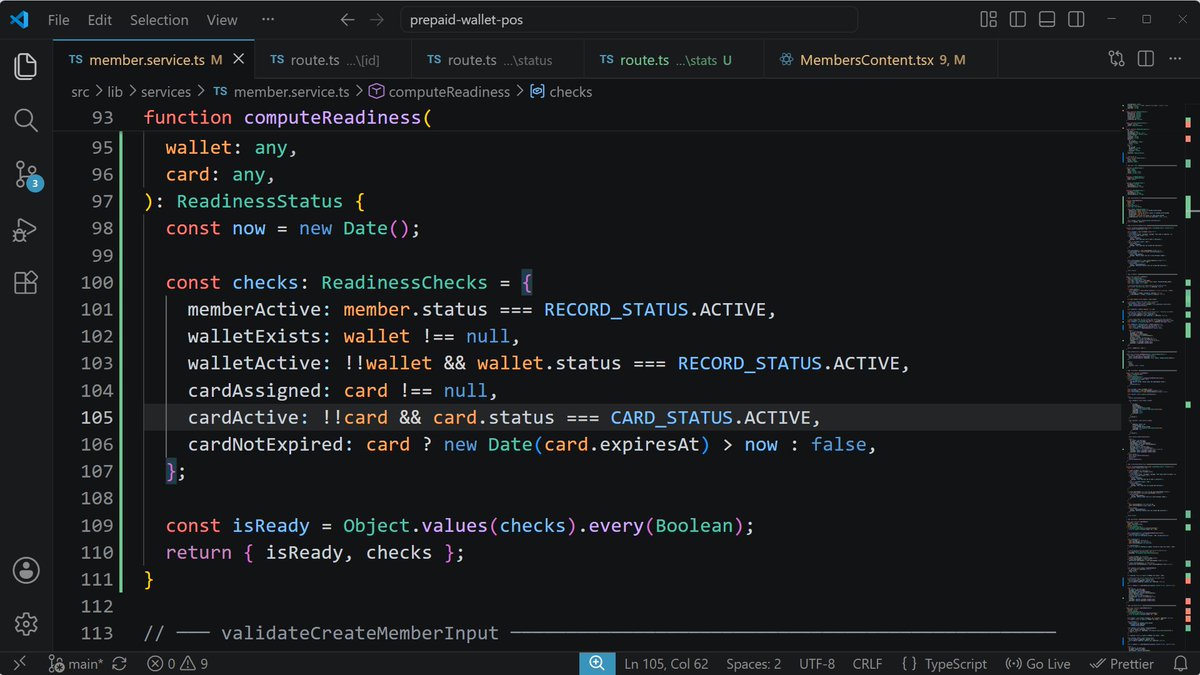Open errors and warnings 0 / 9 indicator
Image resolution: width=1200 pixels, height=675 pixels.
178,663
